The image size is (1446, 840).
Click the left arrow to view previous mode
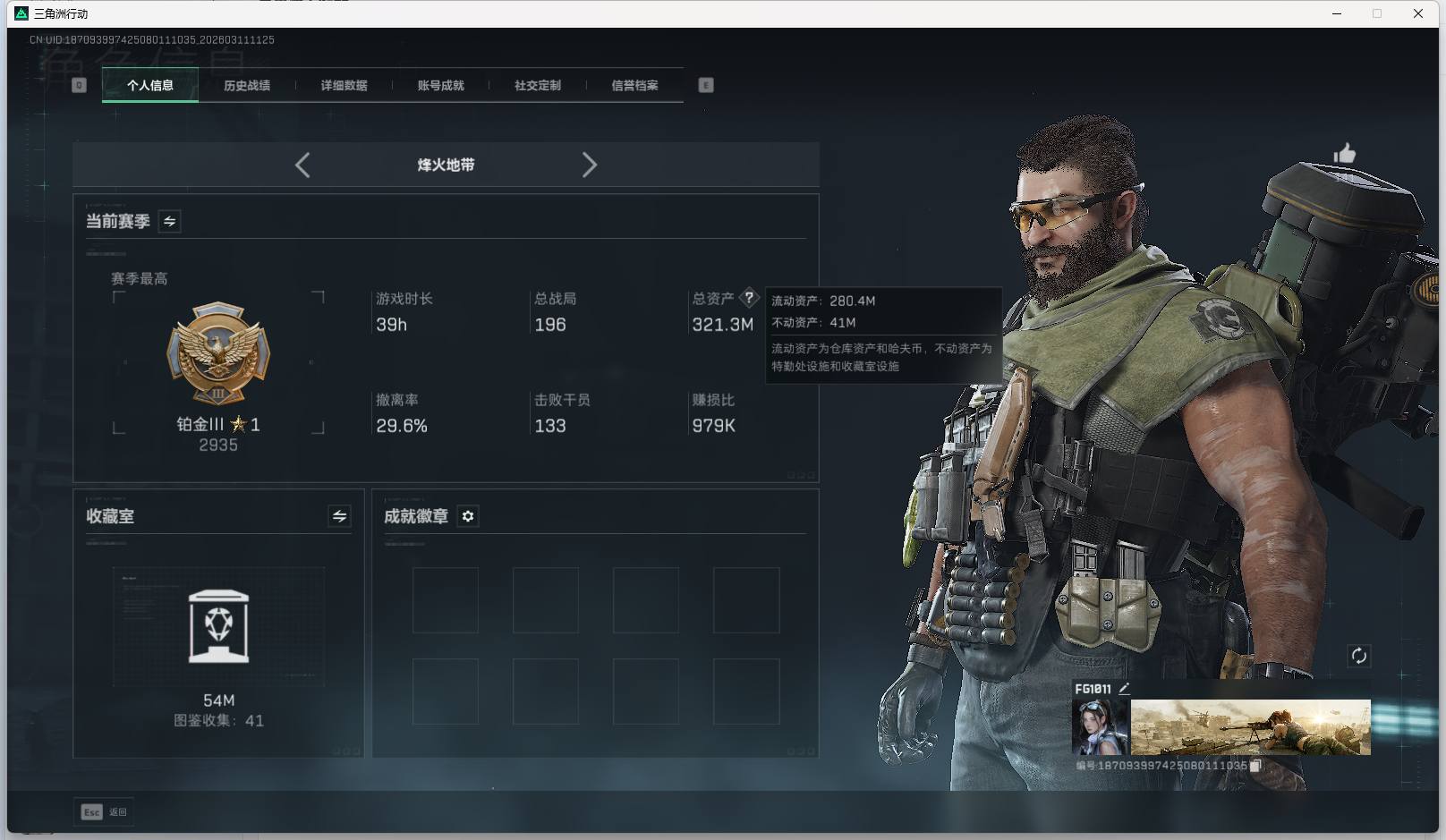tap(302, 165)
